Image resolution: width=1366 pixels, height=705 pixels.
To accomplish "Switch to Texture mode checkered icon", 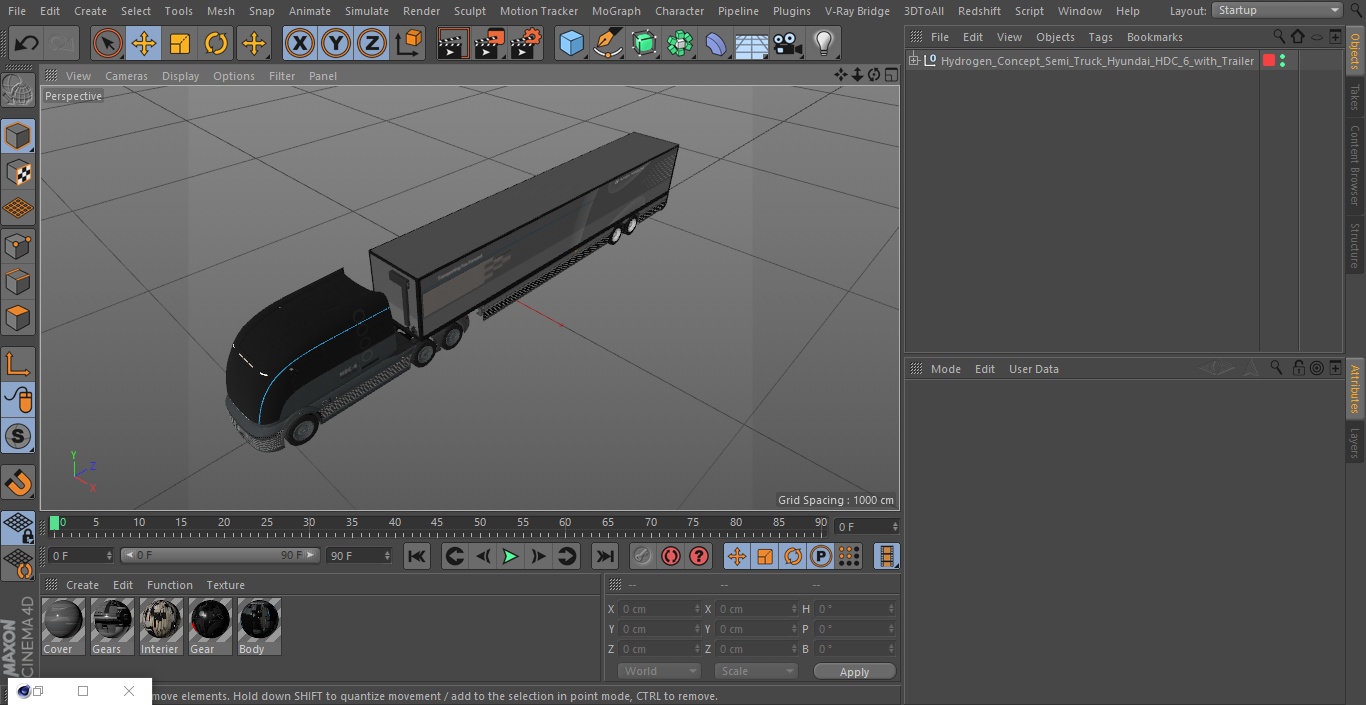I will coord(18,173).
